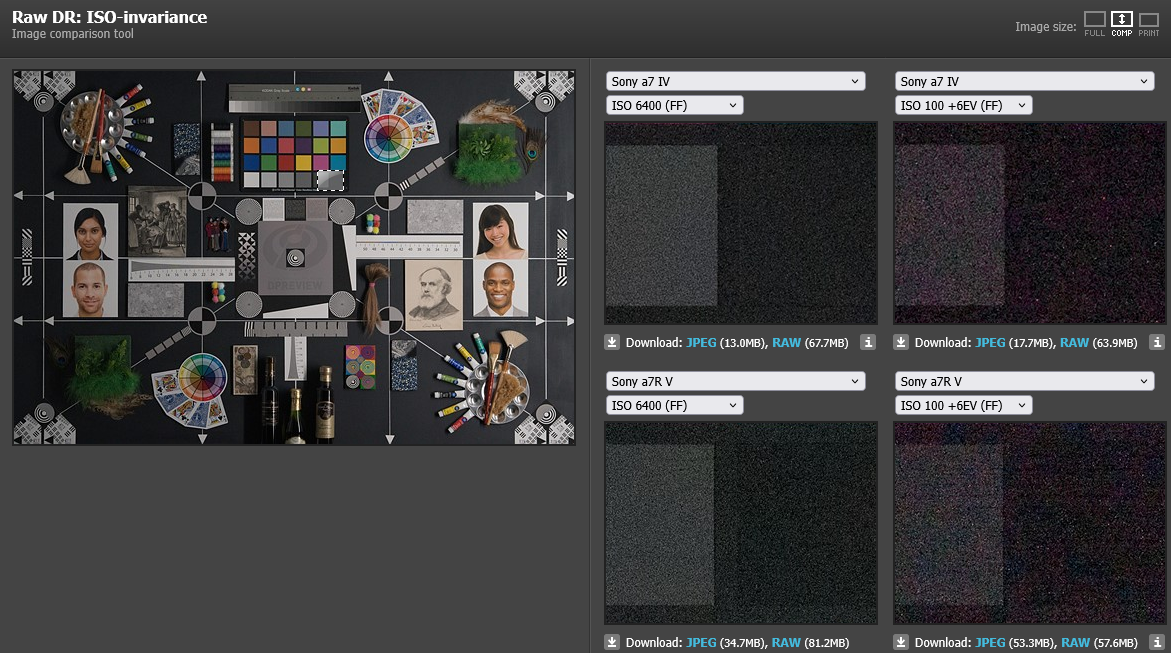
Task: Click the RAW link sized 63.9MB
Action: 1075,343
